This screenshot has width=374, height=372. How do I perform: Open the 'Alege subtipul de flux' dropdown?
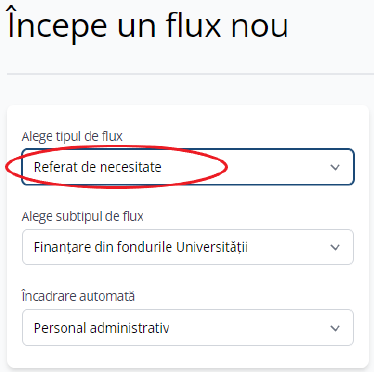[x=188, y=247]
